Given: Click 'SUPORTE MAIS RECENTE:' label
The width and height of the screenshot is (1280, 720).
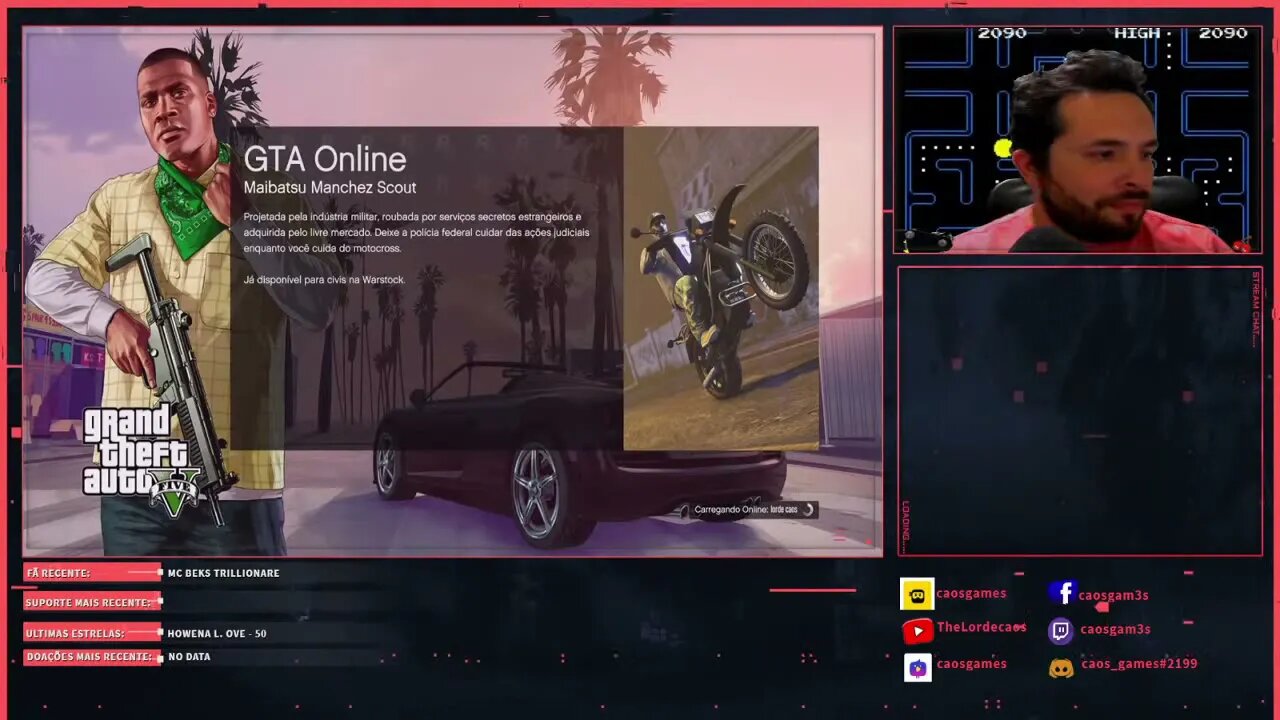Looking at the screenshot, I should tap(88, 603).
